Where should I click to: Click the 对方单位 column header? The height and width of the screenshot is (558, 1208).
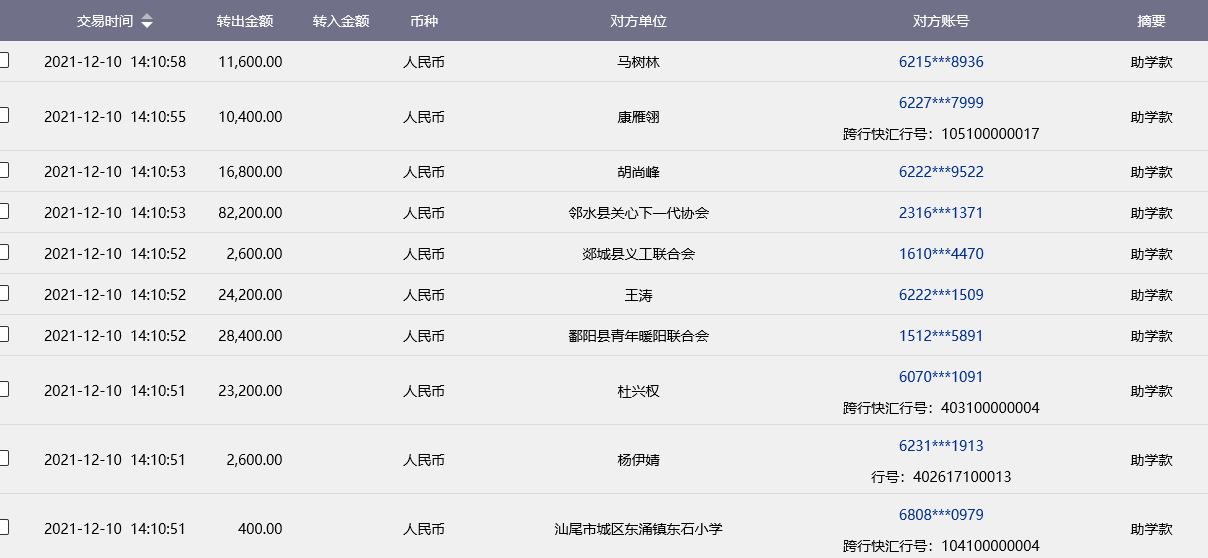(x=638, y=21)
